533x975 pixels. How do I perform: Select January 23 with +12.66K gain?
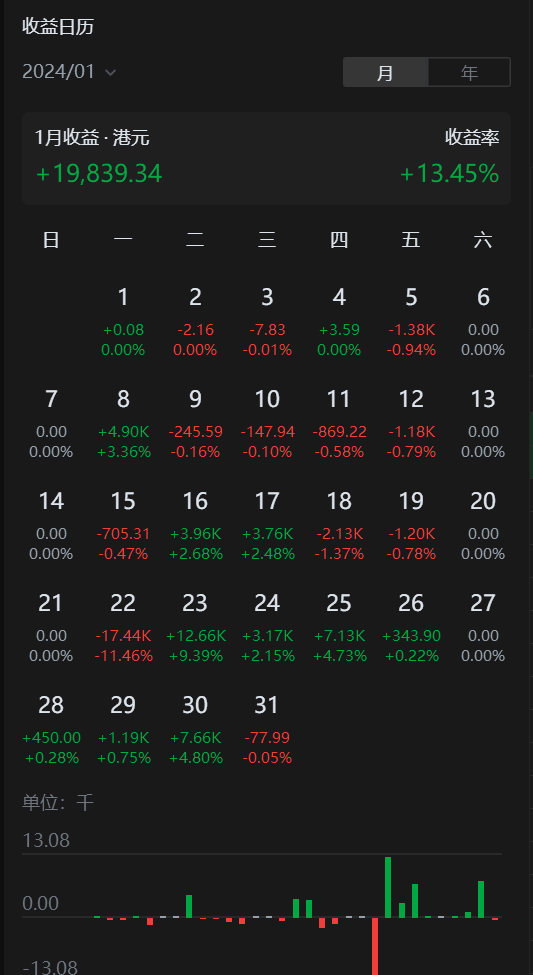[x=195, y=629]
